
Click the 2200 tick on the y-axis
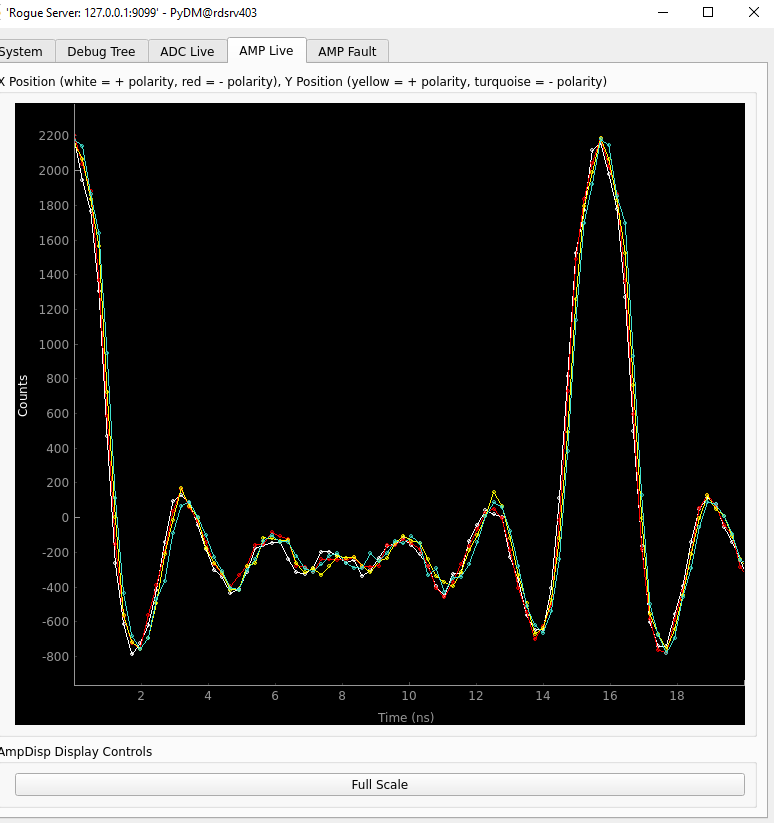[x=52, y=136]
